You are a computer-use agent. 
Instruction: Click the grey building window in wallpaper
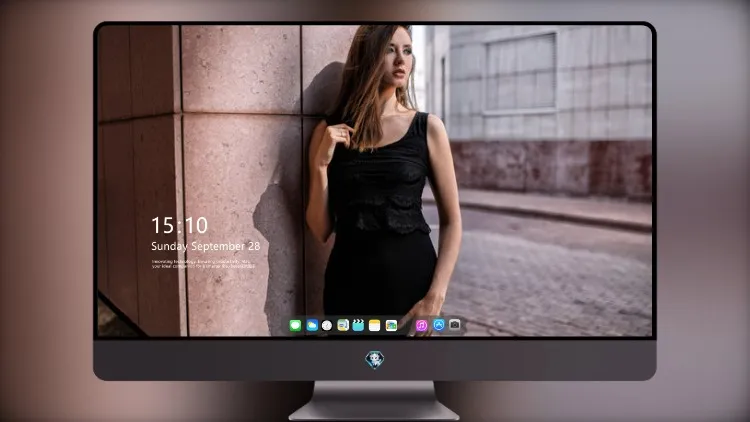pos(521,73)
